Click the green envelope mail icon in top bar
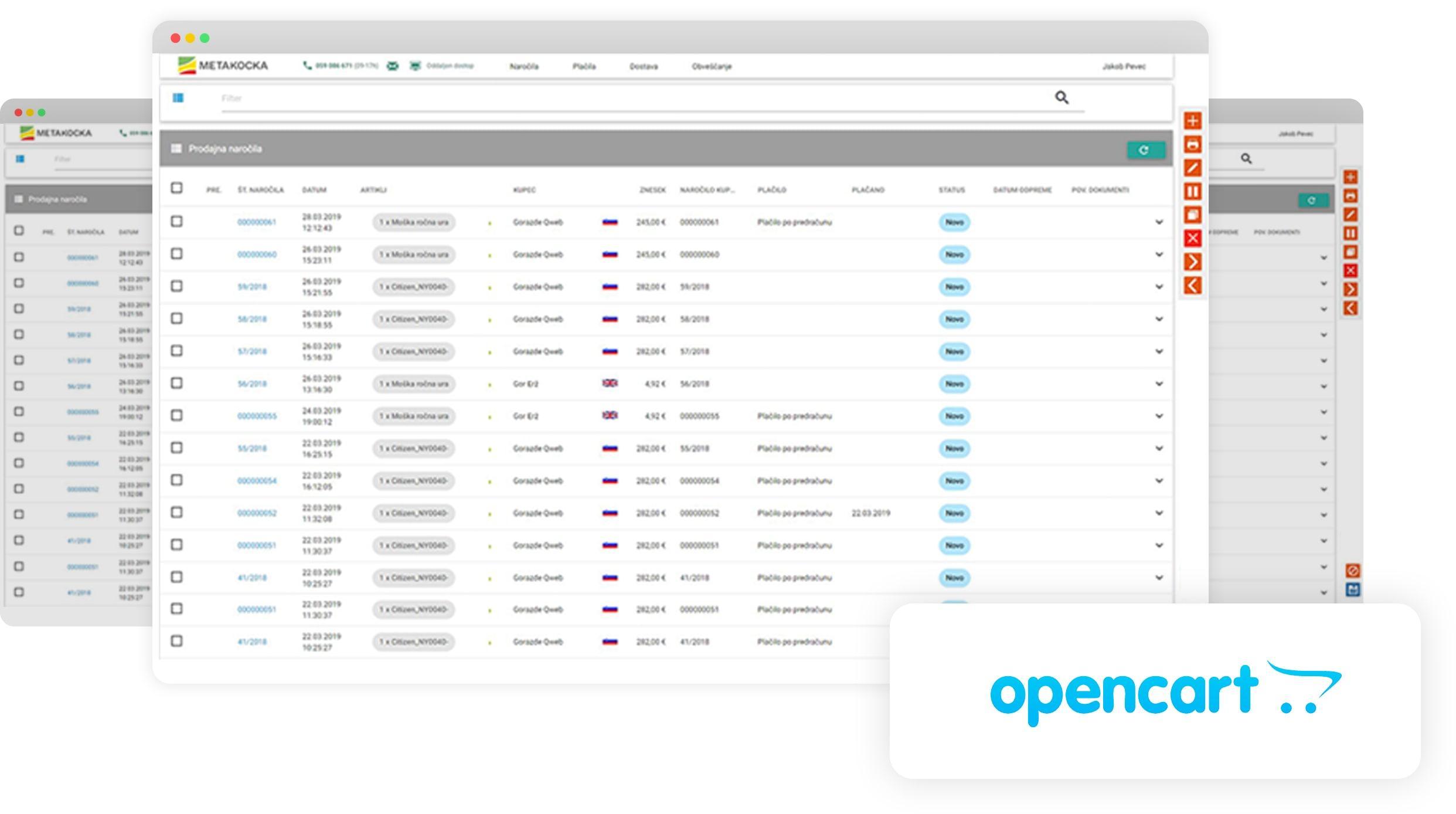 point(393,66)
